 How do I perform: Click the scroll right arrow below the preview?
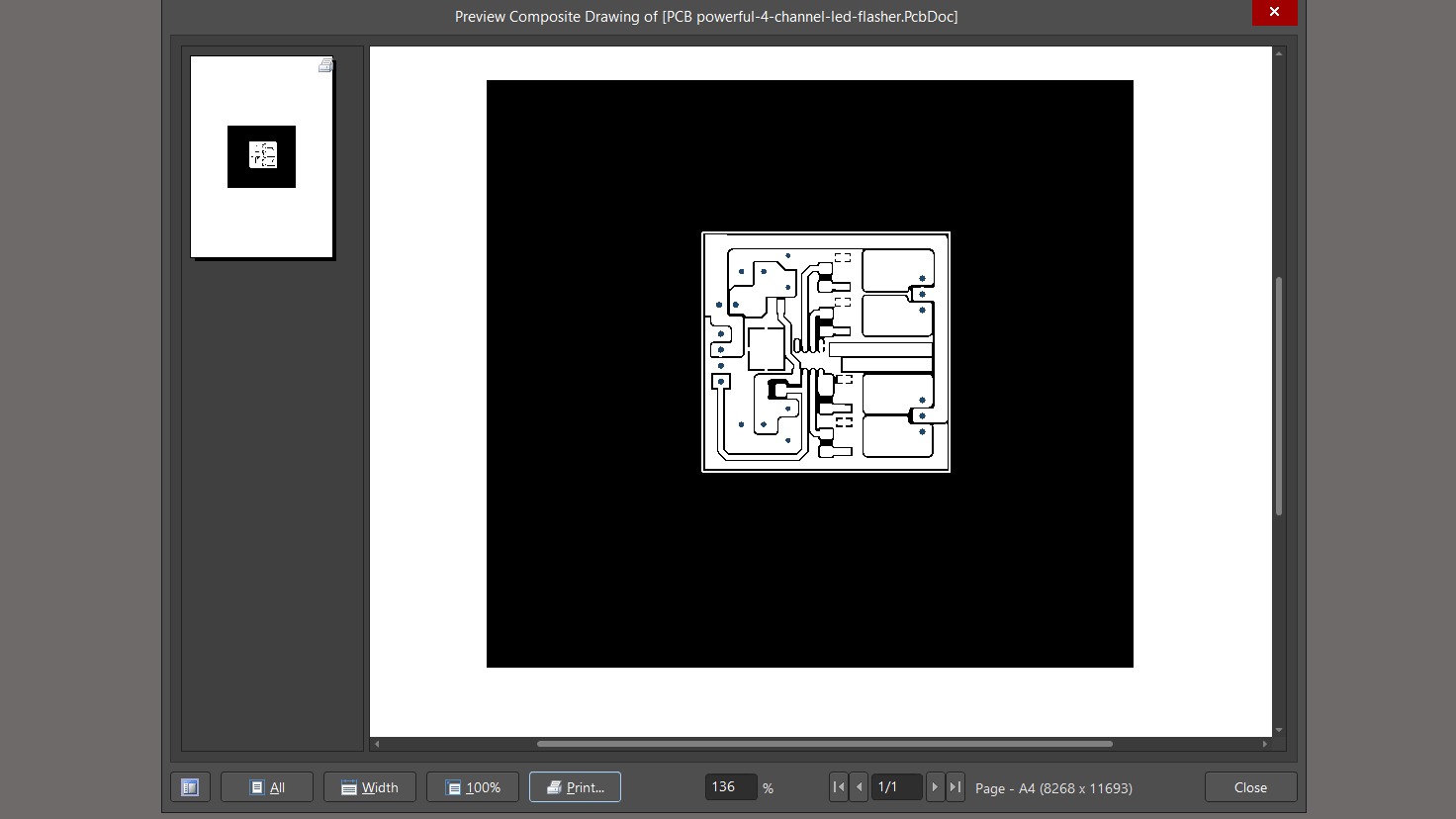[x=1265, y=744]
